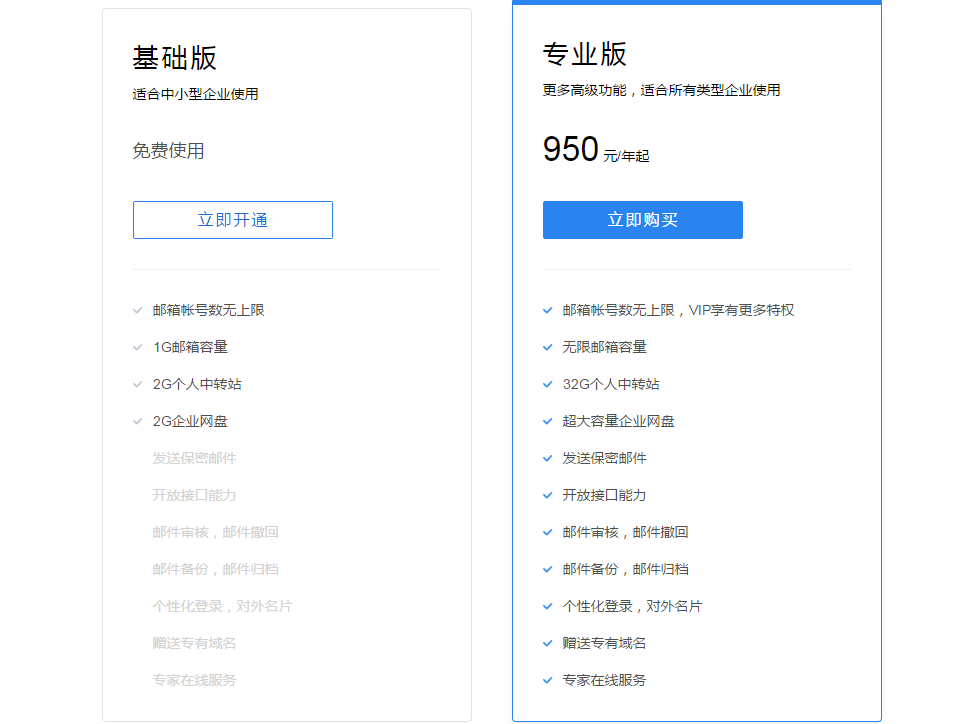Viewport: 978px width, 724px height.
Task: Click the 基础版 plan title
Action: [x=175, y=58]
